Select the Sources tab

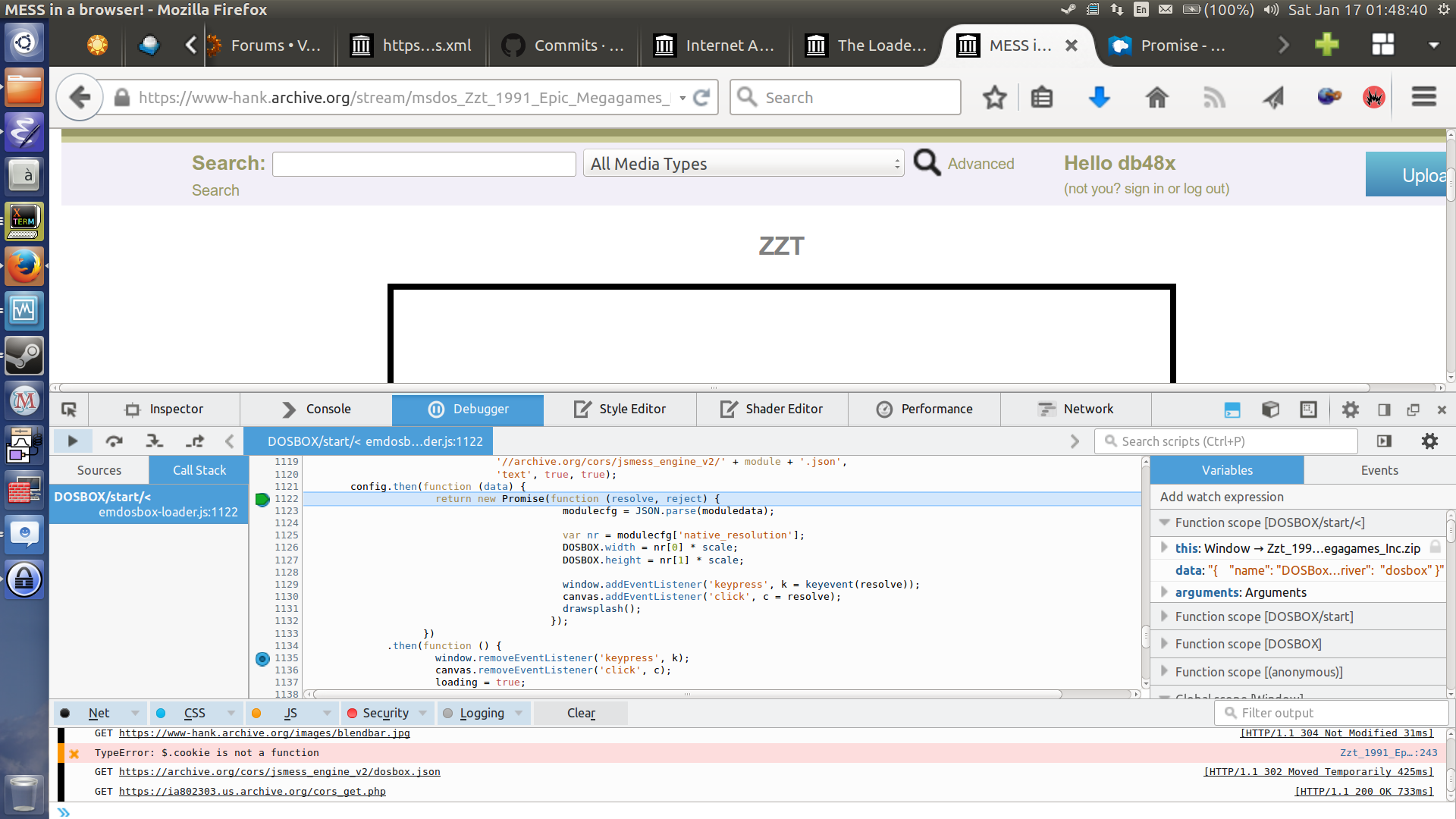(x=99, y=470)
